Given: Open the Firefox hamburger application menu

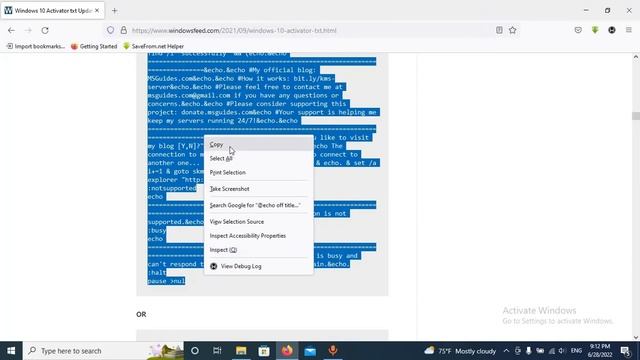Looking at the screenshot, I should [629, 30].
